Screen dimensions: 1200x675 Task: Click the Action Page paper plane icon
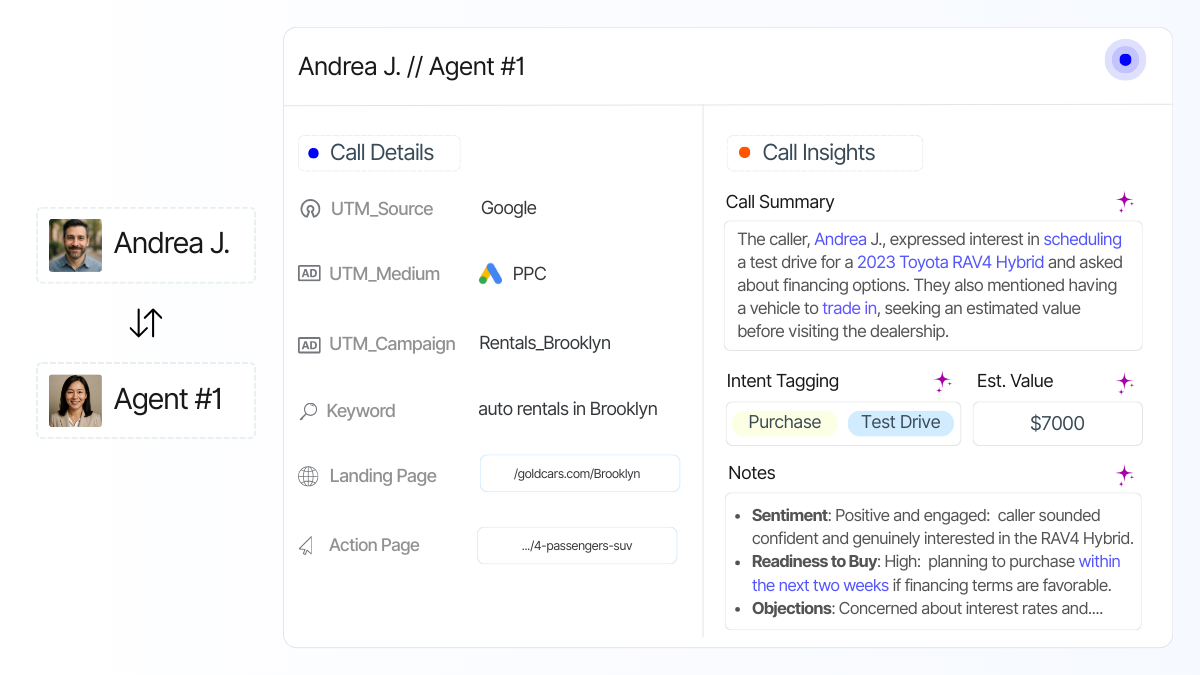coord(306,545)
